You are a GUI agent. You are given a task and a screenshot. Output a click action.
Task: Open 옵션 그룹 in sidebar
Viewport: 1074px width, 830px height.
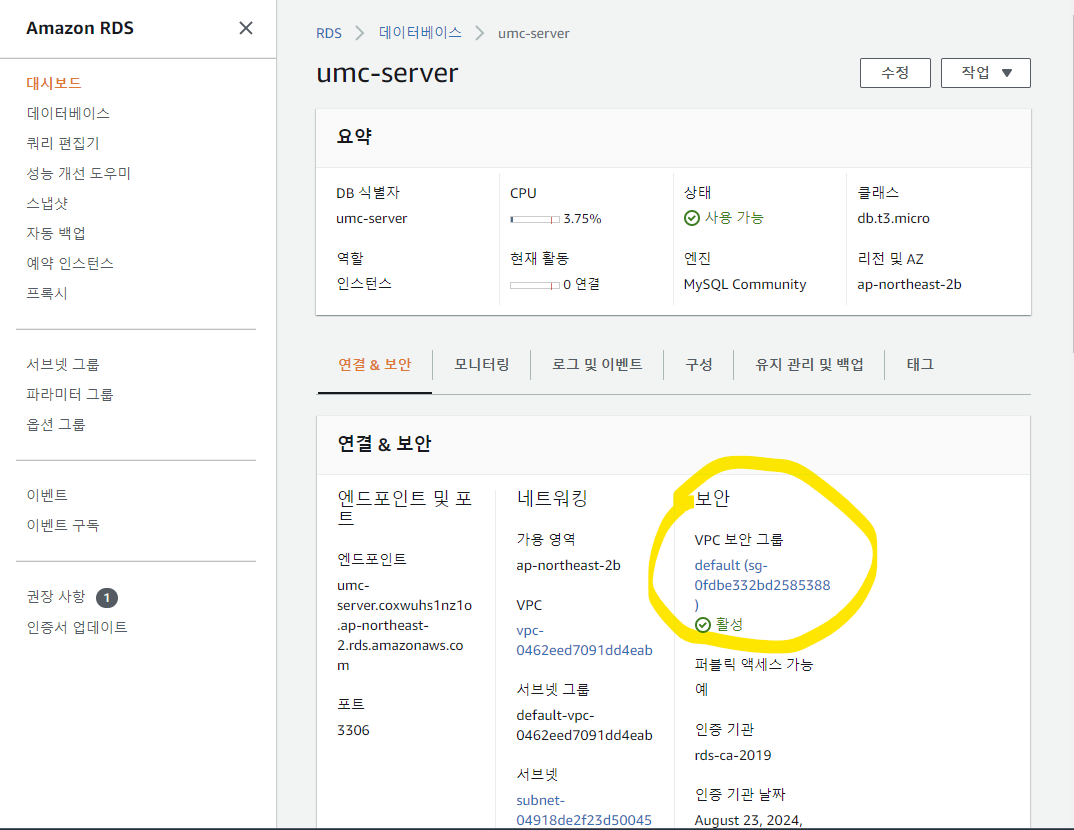click(x=56, y=425)
